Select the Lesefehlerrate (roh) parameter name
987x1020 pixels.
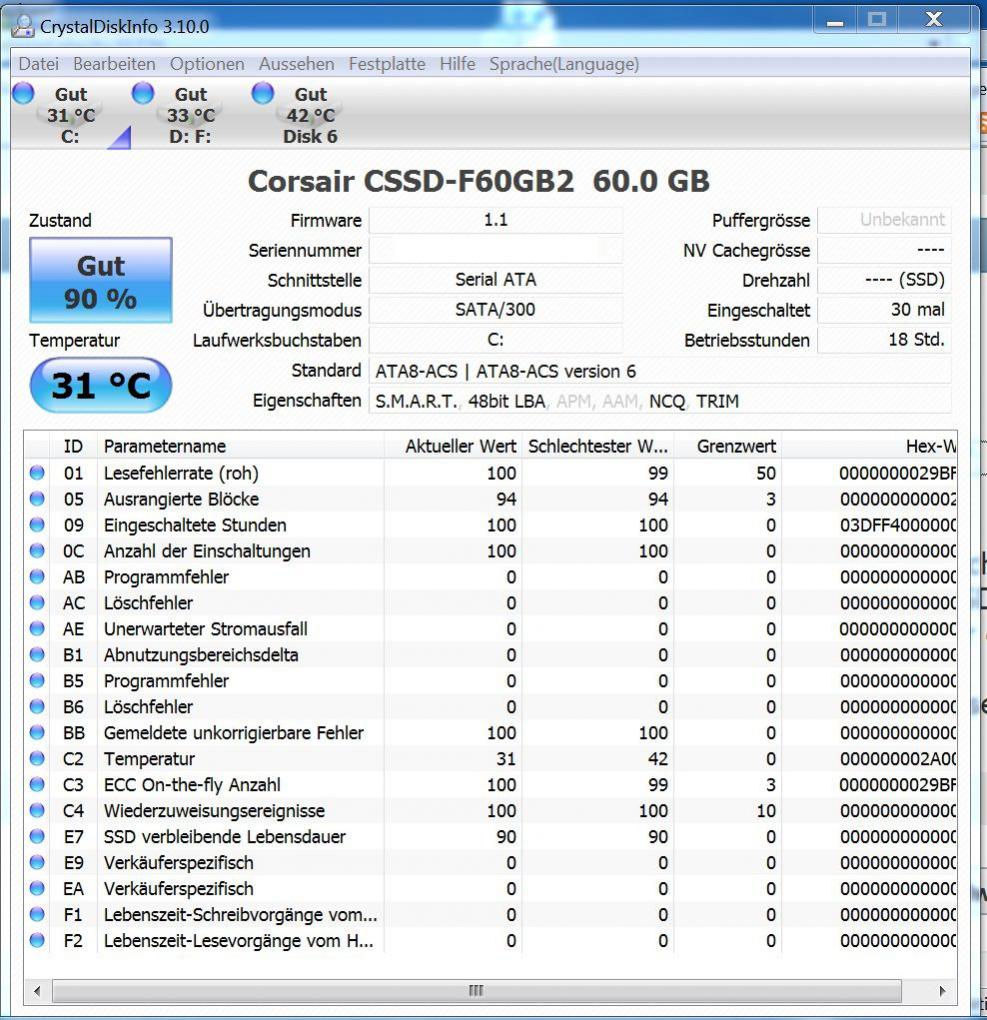point(181,473)
